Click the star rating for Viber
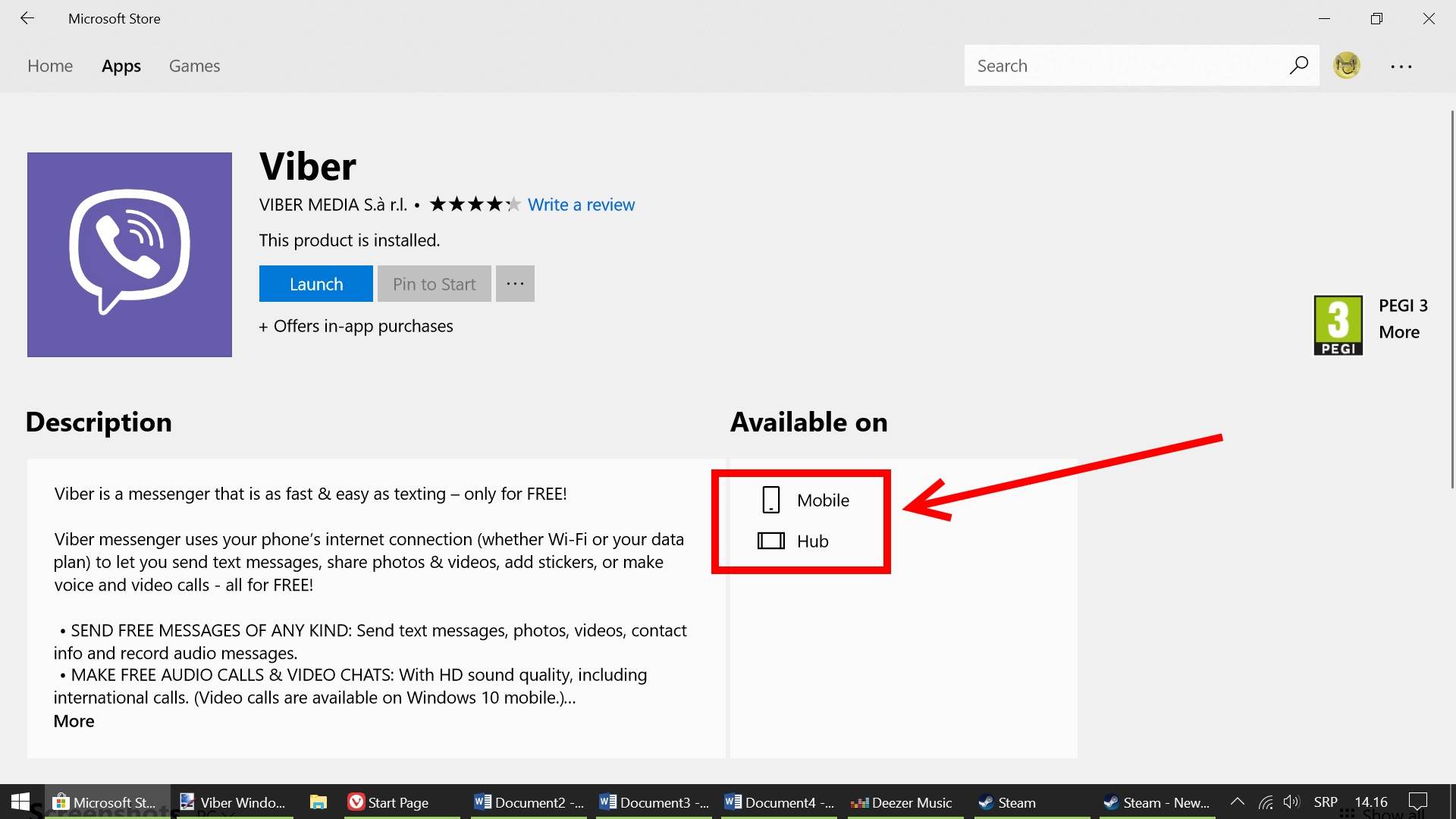1456x819 pixels. pos(475,205)
